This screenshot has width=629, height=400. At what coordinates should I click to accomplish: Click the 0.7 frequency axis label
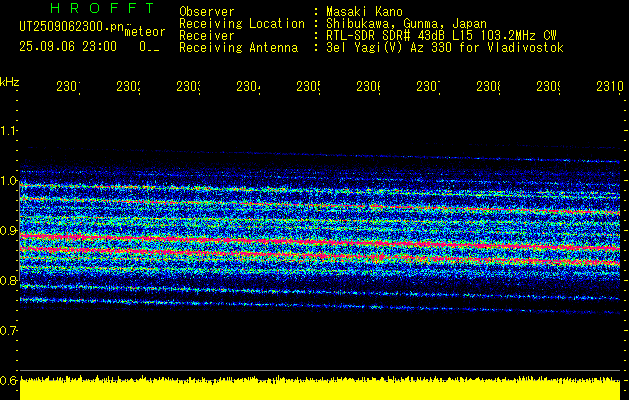[x=9, y=330]
